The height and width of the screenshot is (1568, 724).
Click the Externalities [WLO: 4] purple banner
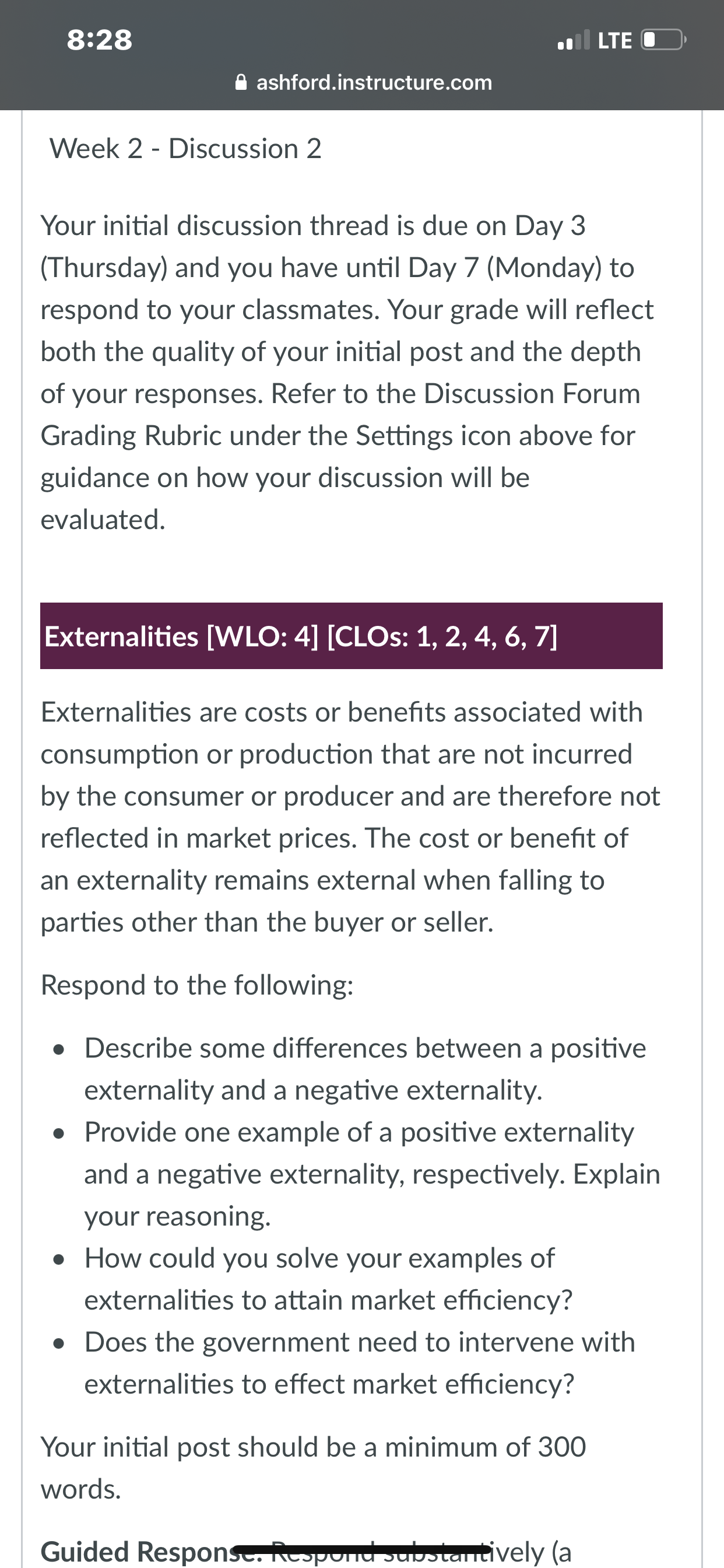click(x=351, y=636)
